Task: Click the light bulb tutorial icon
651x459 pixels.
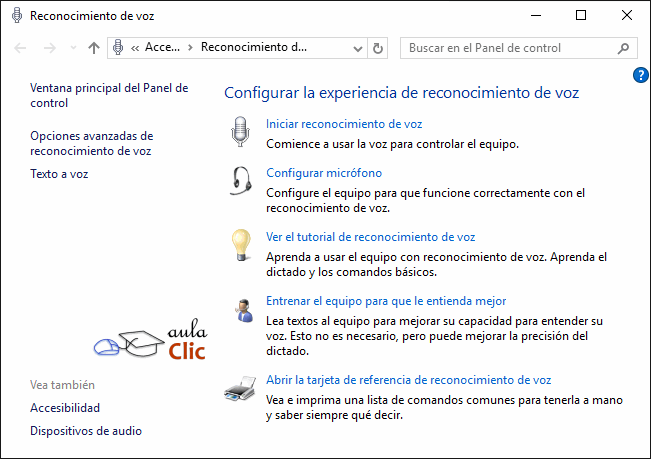Action: pos(240,245)
